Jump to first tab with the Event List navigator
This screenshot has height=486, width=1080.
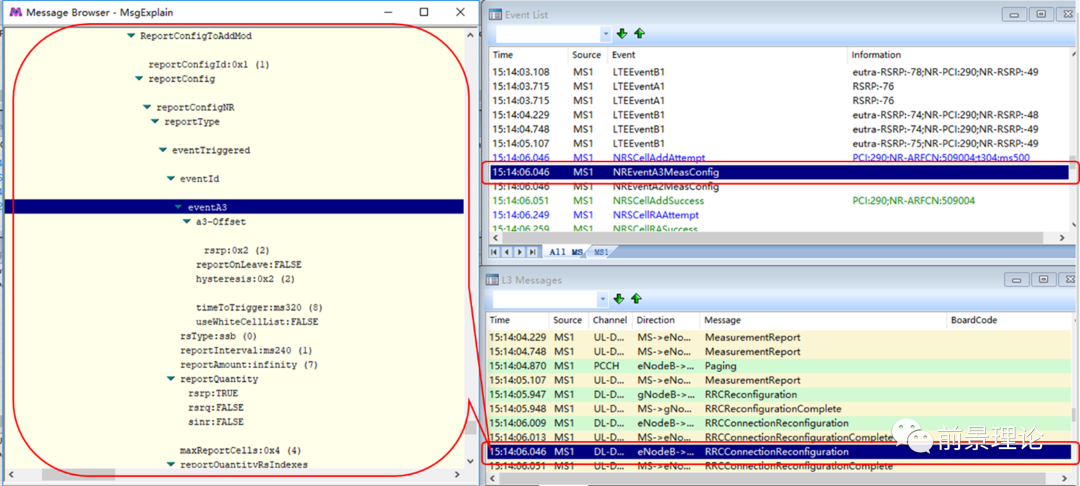pyautogui.click(x=495, y=252)
